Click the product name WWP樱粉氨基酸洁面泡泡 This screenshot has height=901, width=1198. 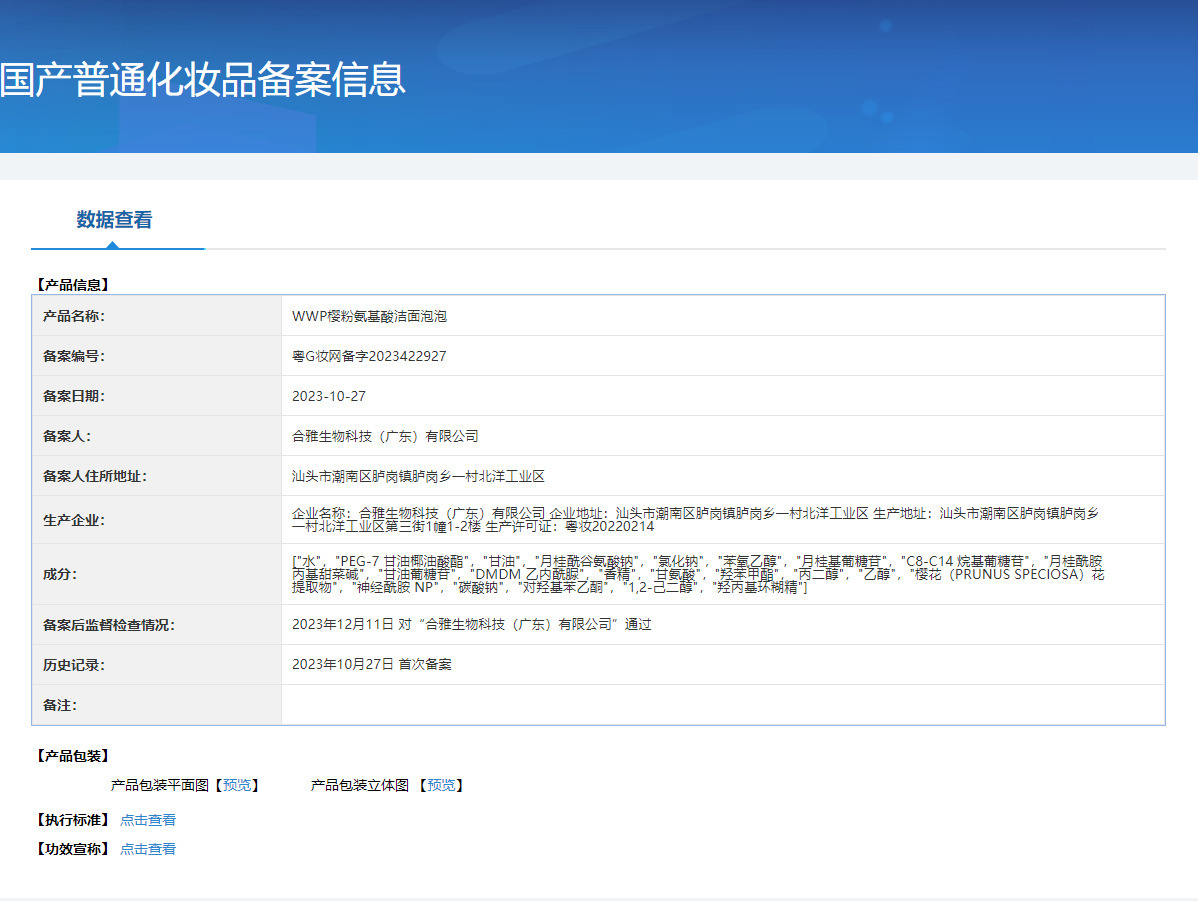pos(369,316)
